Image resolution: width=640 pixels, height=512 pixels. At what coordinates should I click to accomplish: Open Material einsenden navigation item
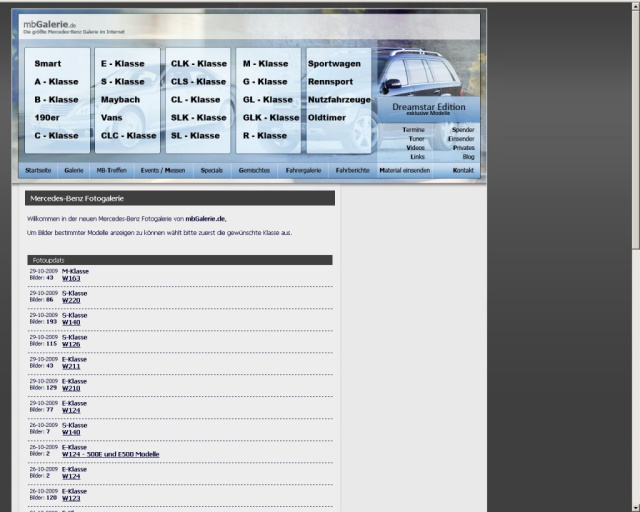pos(404,170)
